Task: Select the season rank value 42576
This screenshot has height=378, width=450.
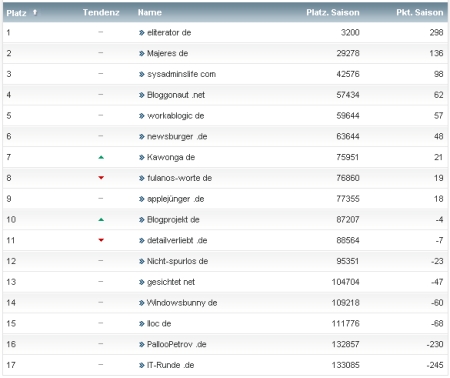Action: pos(348,74)
